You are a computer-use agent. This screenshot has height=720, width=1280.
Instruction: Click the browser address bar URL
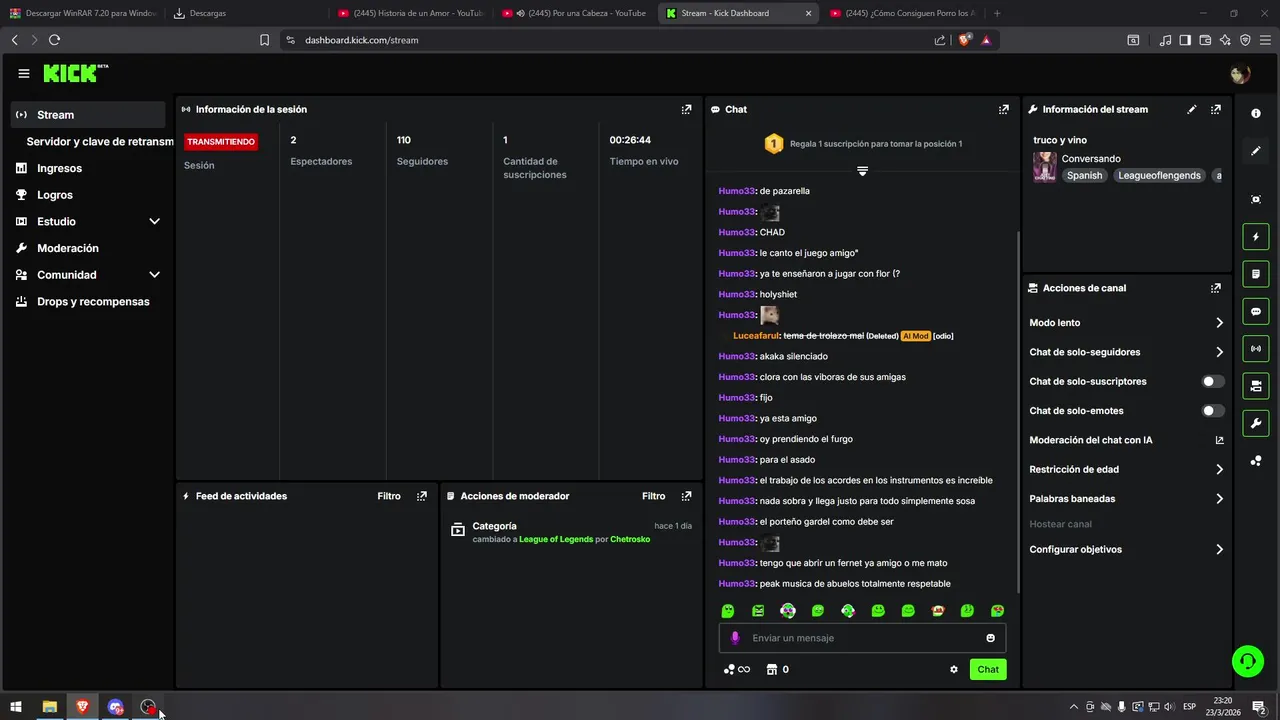(x=362, y=40)
